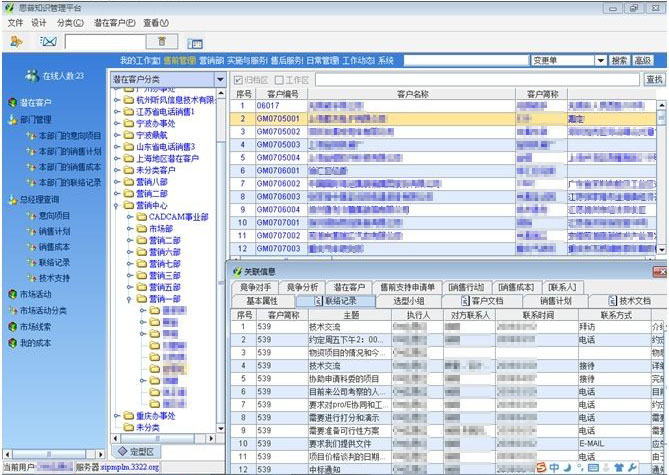Open 潜在客户 in the left sidebar

[x=35, y=102]
